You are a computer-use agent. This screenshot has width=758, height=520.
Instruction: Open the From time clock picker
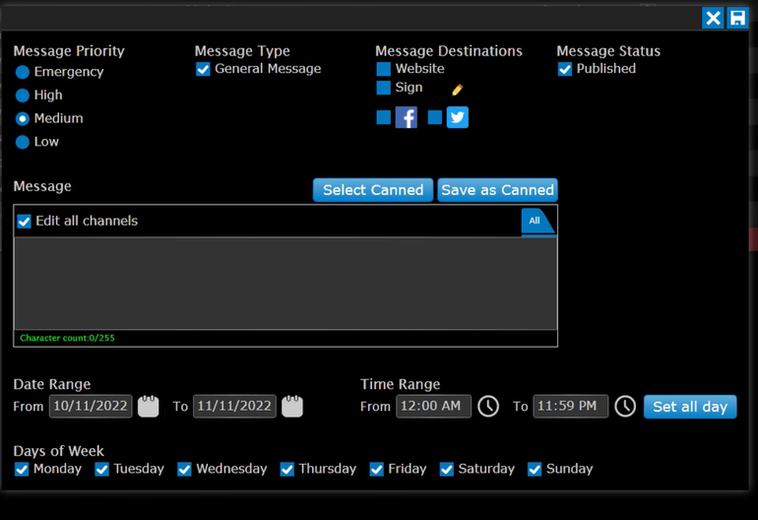point(488,406)
